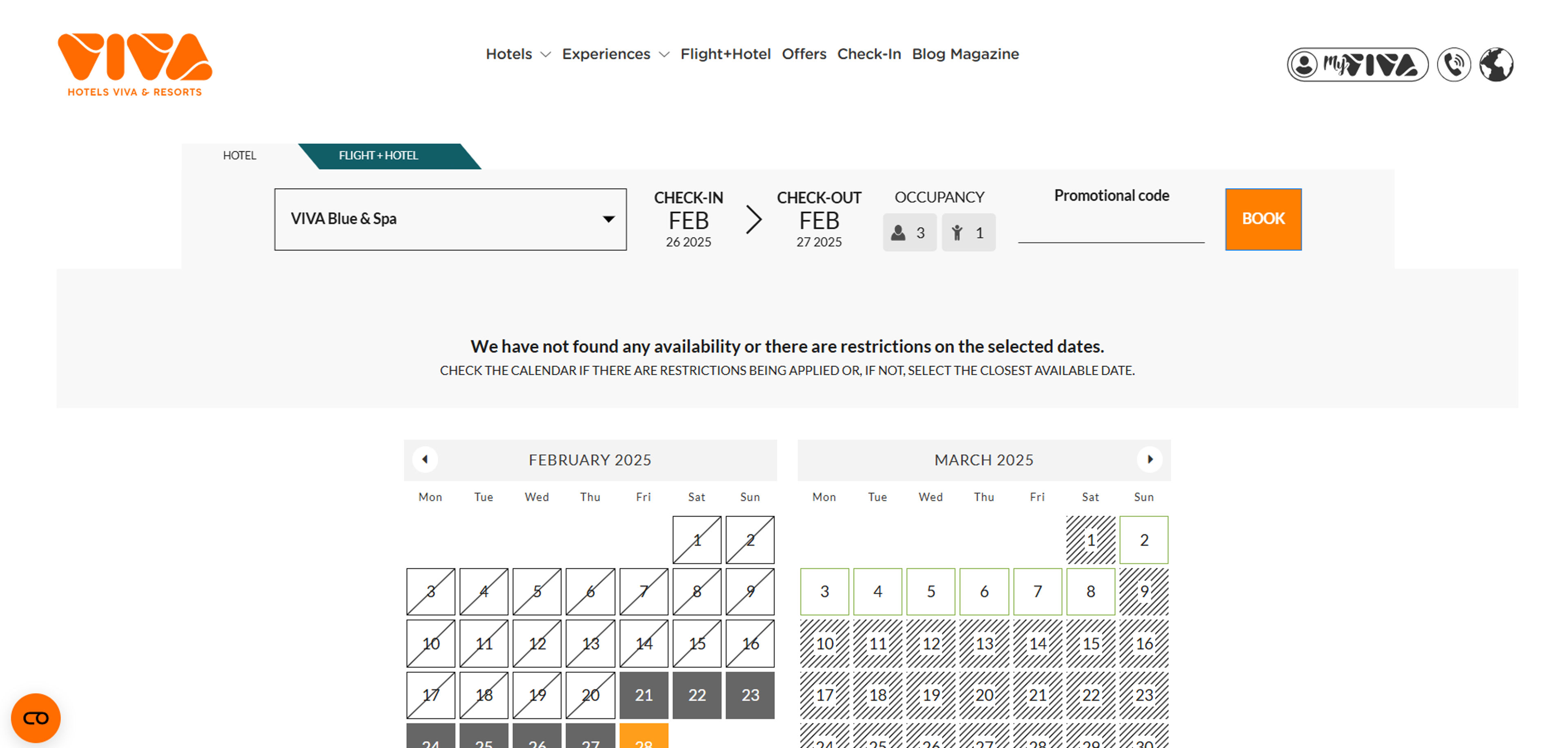Click arrow between check-in and check-out
Screen dimensions: 1568x748
click(753, 220)
